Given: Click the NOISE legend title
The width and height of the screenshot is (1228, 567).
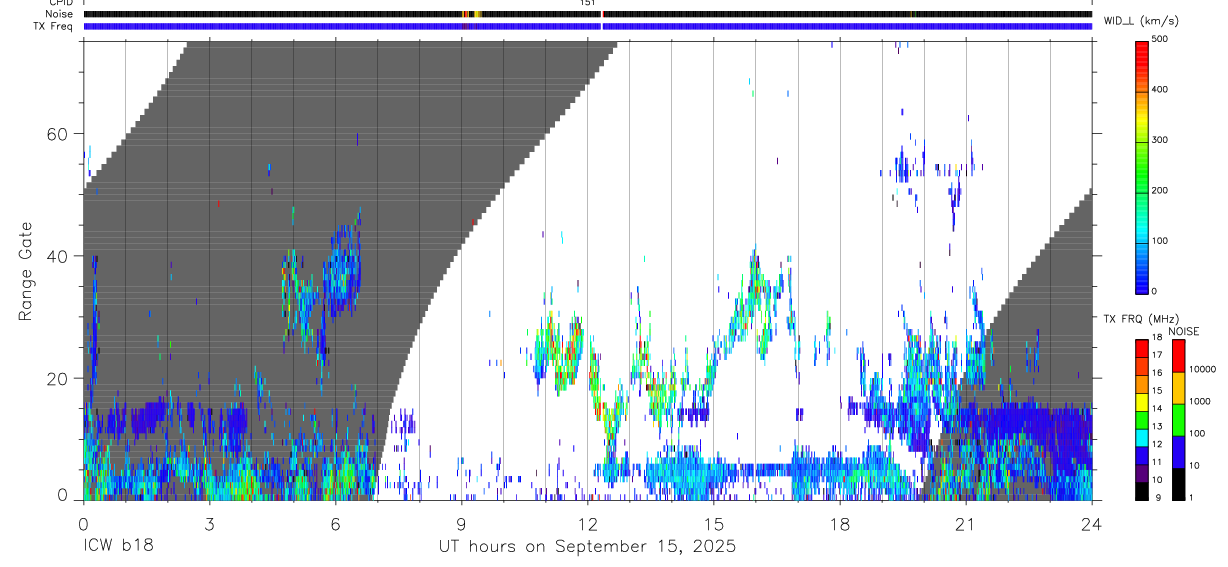Looking at the screenshot, I should (x=1185, y=331).
